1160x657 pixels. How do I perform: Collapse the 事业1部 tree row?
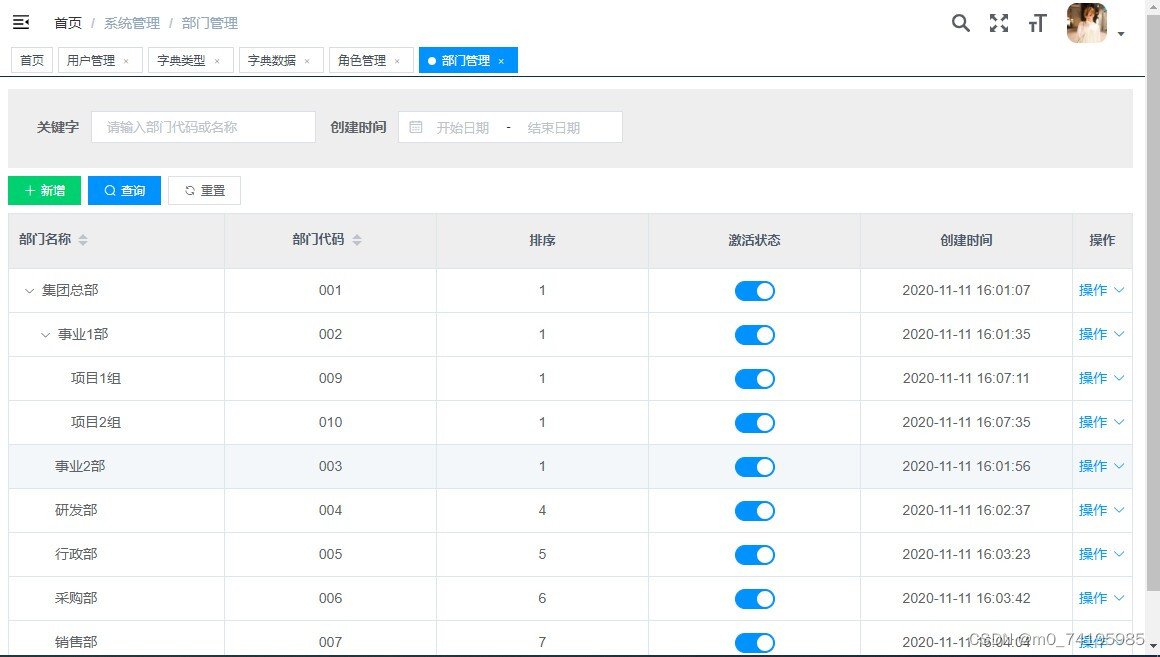tap(45, 334)
